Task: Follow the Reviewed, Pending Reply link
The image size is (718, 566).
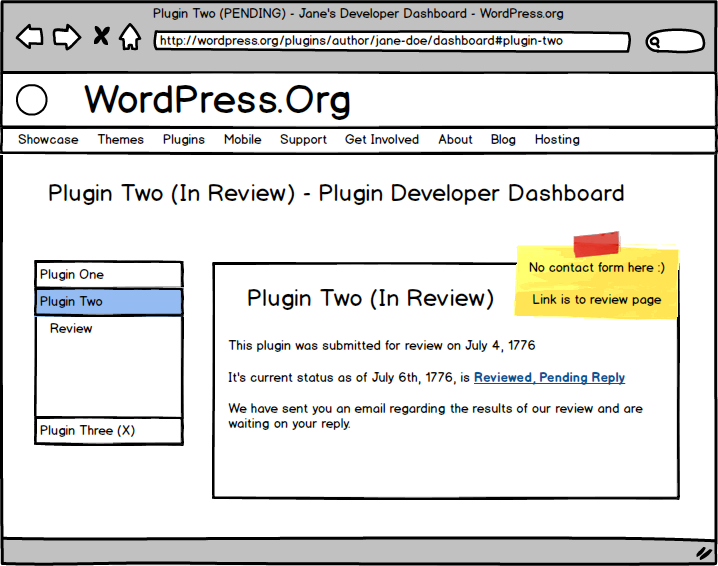Action: (549, 378)
